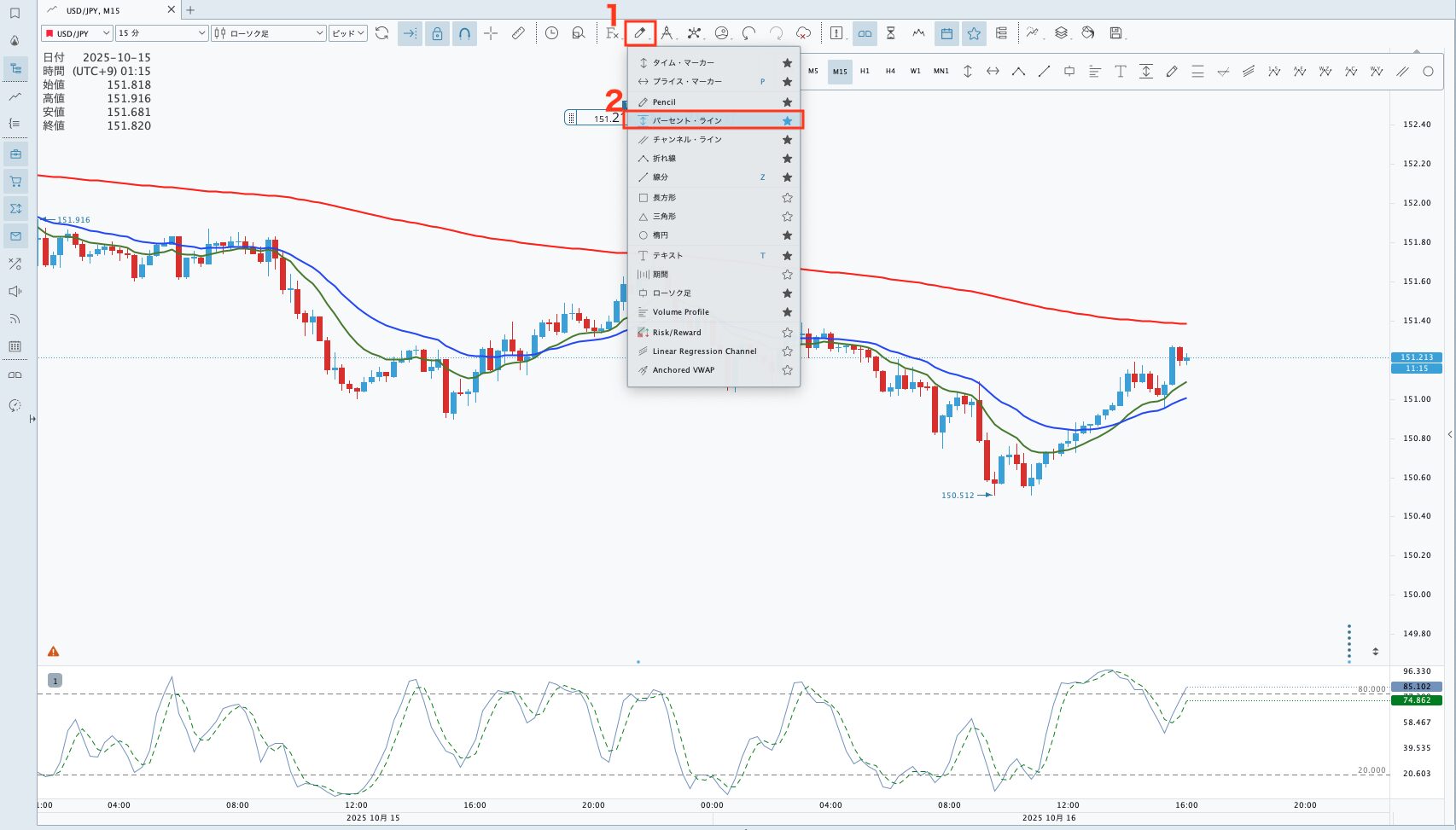The width and height of the screenshot is (1456, 830).
Task: Add a new chart tab
Action: pyautogui.click(x=190, y=10)
